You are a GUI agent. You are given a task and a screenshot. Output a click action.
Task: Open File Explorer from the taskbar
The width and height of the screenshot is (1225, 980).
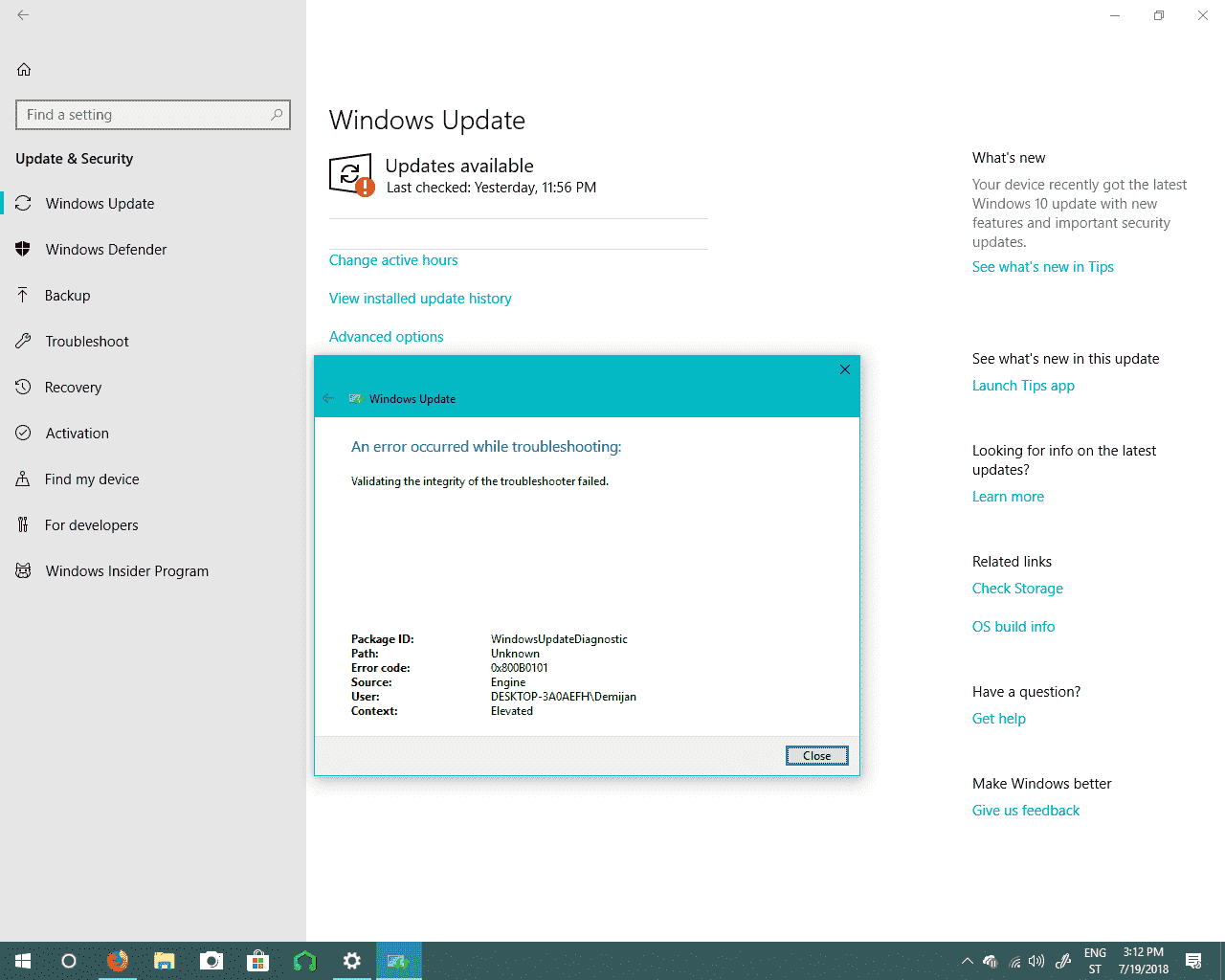[x=165, y=961]
